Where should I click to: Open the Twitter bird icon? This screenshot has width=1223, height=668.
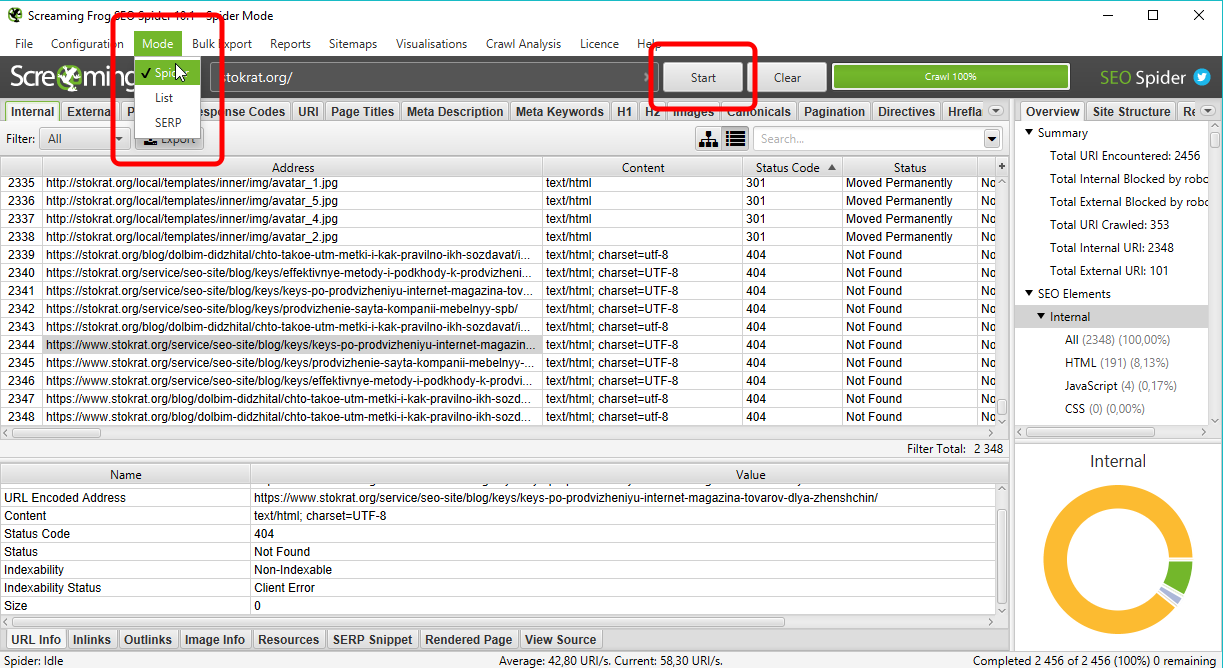[1201, 78]
